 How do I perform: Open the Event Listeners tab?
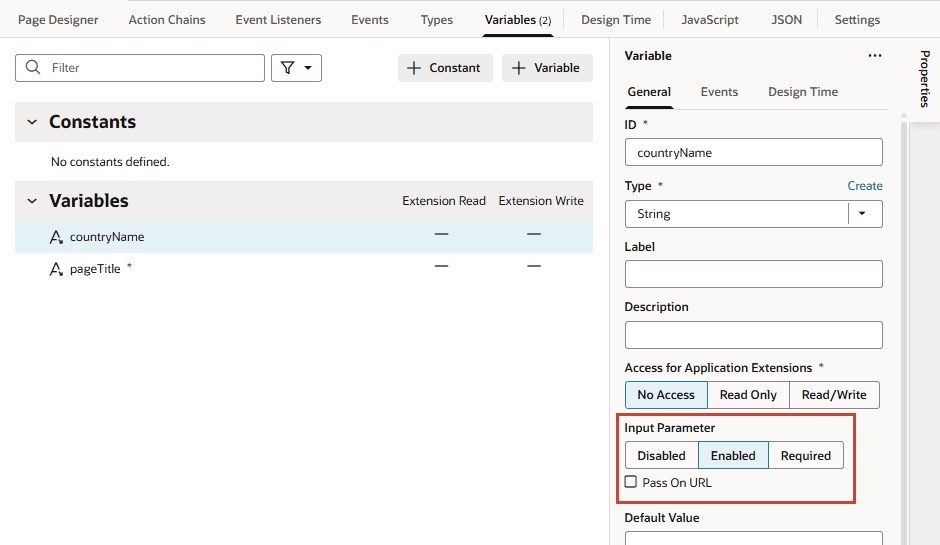click(x=278, y=20)
